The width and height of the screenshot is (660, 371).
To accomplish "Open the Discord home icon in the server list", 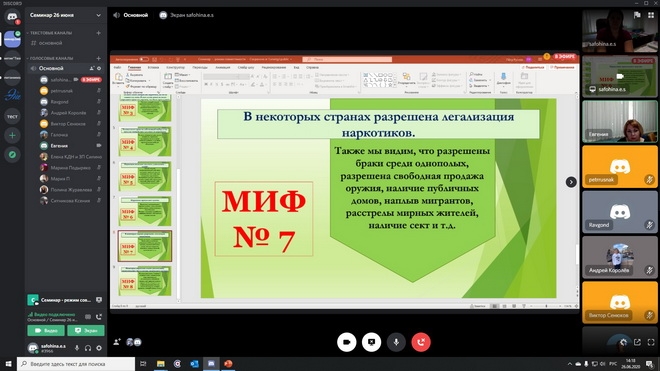I will 12,17.
